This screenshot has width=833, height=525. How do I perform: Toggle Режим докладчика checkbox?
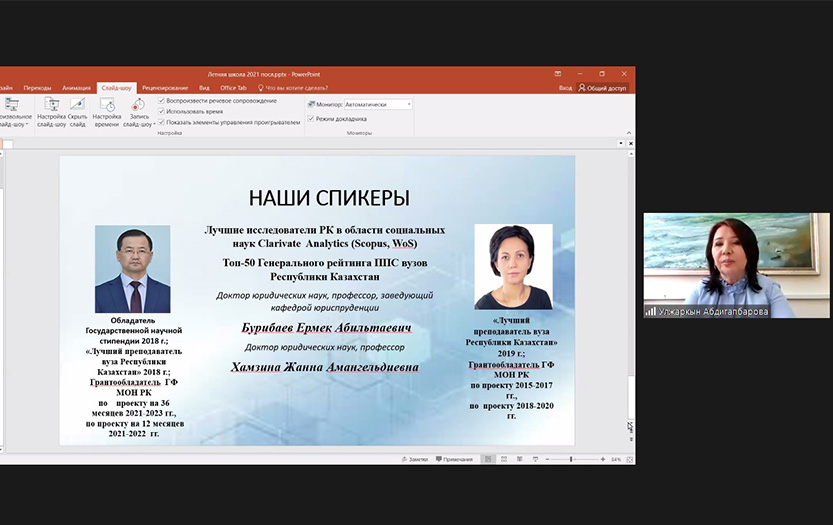(x=311, y=119)
